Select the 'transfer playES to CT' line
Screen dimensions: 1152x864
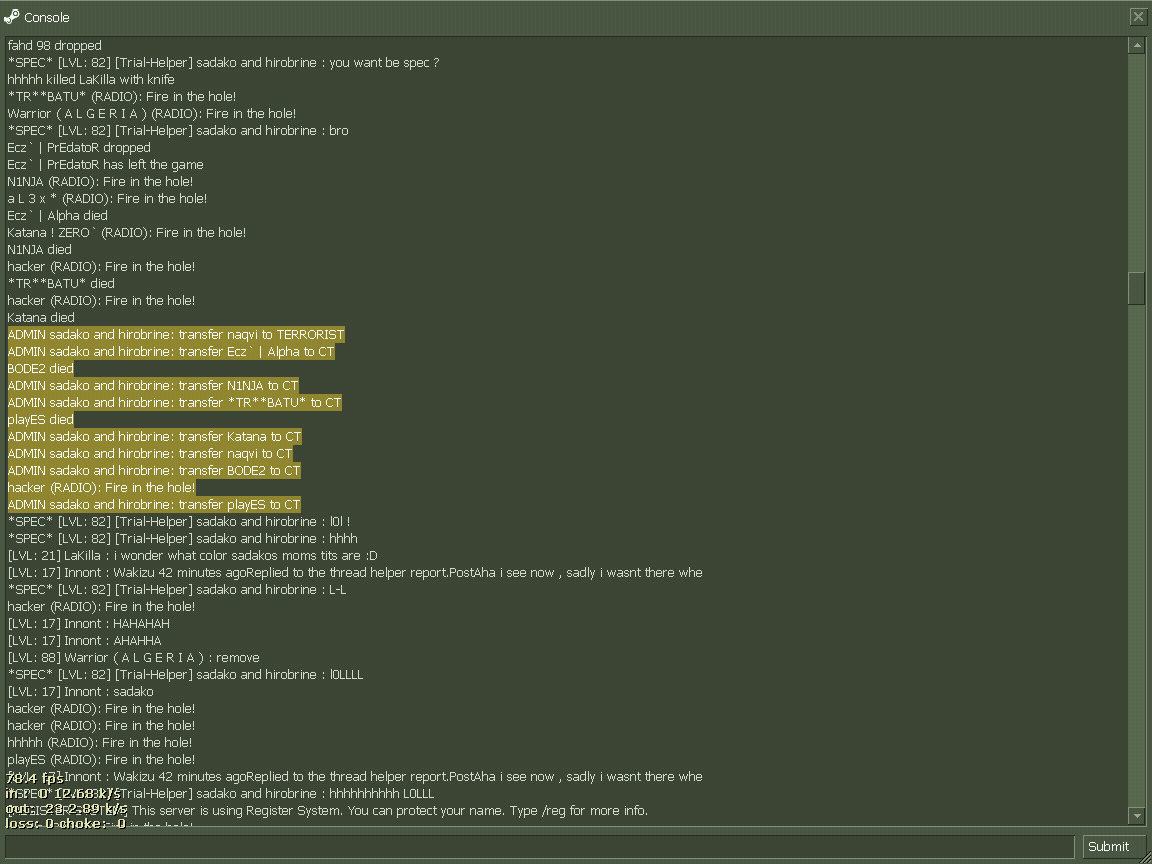tap(154, 505)
